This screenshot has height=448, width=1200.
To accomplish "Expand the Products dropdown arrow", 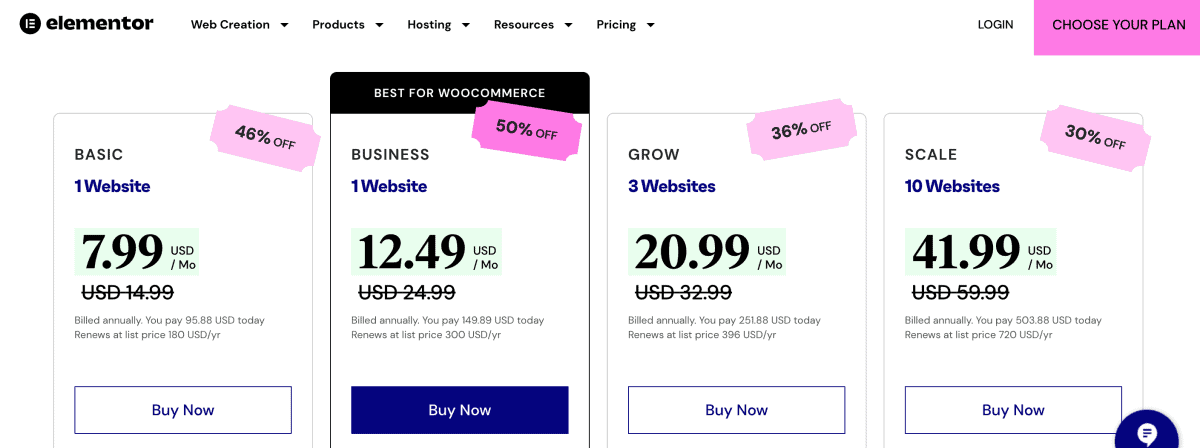I will tap(379, 25).
